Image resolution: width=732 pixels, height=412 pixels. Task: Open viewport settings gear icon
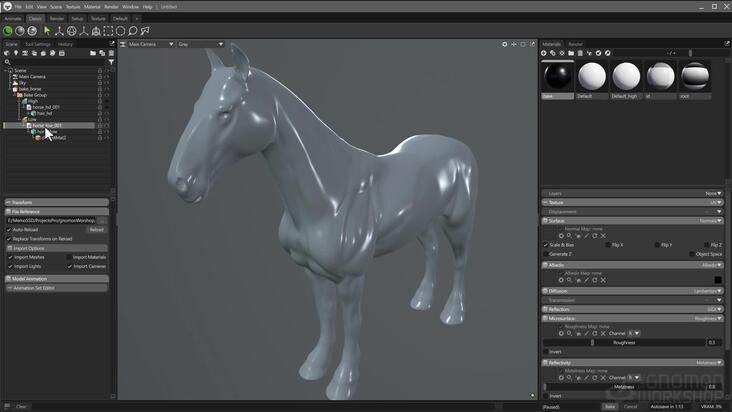(x=505, y=44)
